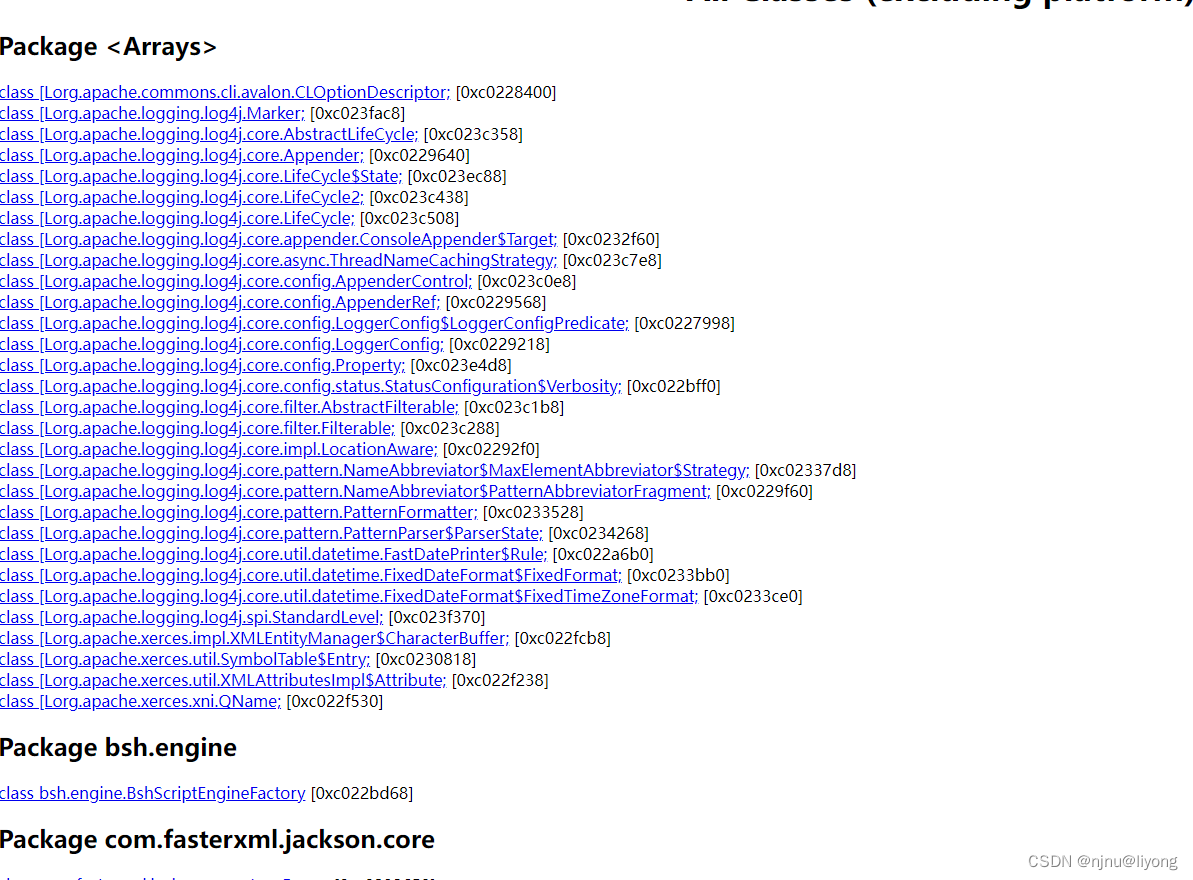This screenshot has width=1193, height=880.
Task: Open the FixedTimeZoneFormat class link
Action: 348,597
